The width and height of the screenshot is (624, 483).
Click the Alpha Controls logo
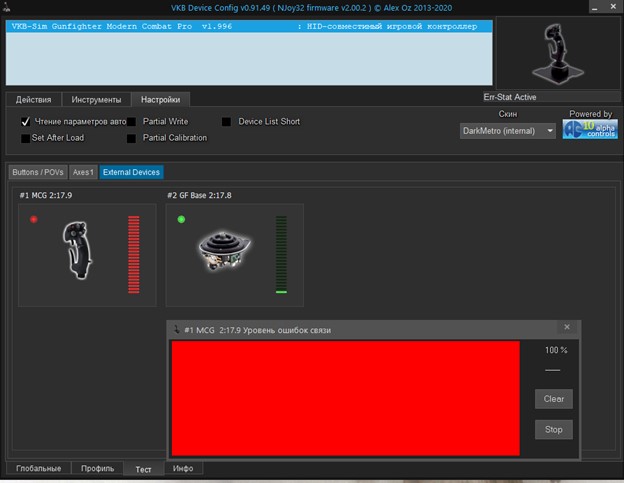click(x=590, y=129)
